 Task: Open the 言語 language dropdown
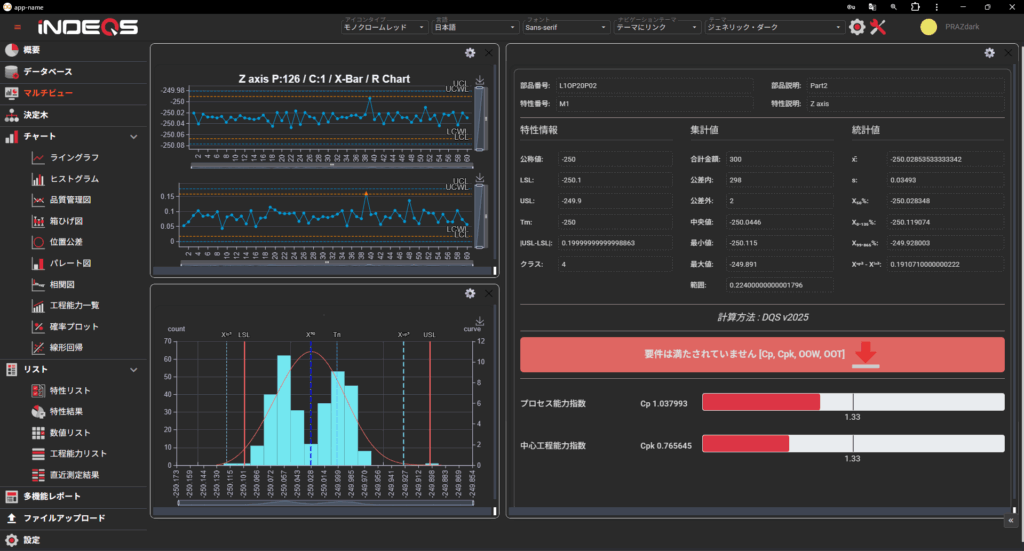click(x=475, y=28)
